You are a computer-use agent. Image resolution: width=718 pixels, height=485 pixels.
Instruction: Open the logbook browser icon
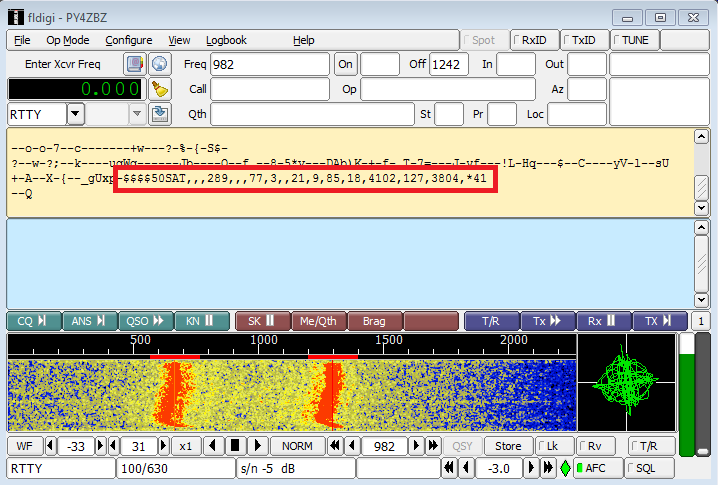tap(135, 64)
